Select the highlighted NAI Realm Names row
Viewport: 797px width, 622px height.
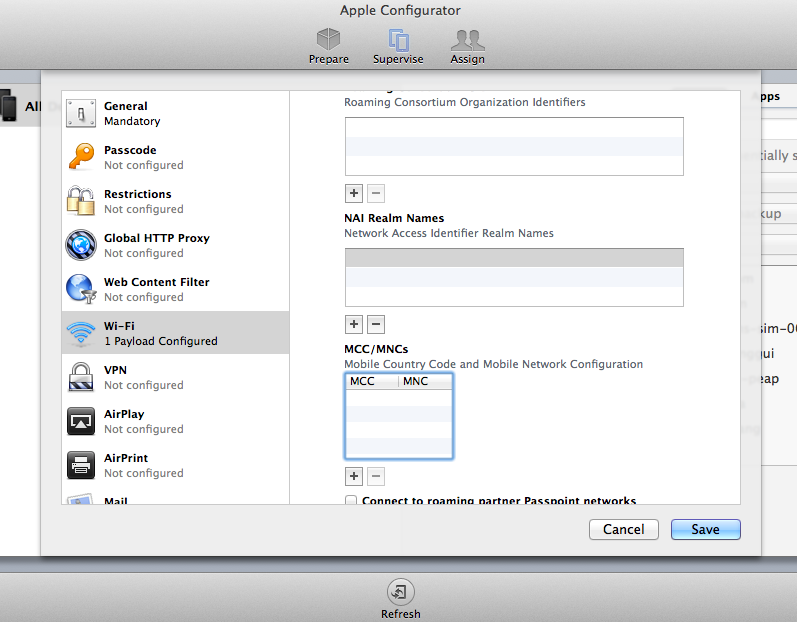(x=514, y=258)
